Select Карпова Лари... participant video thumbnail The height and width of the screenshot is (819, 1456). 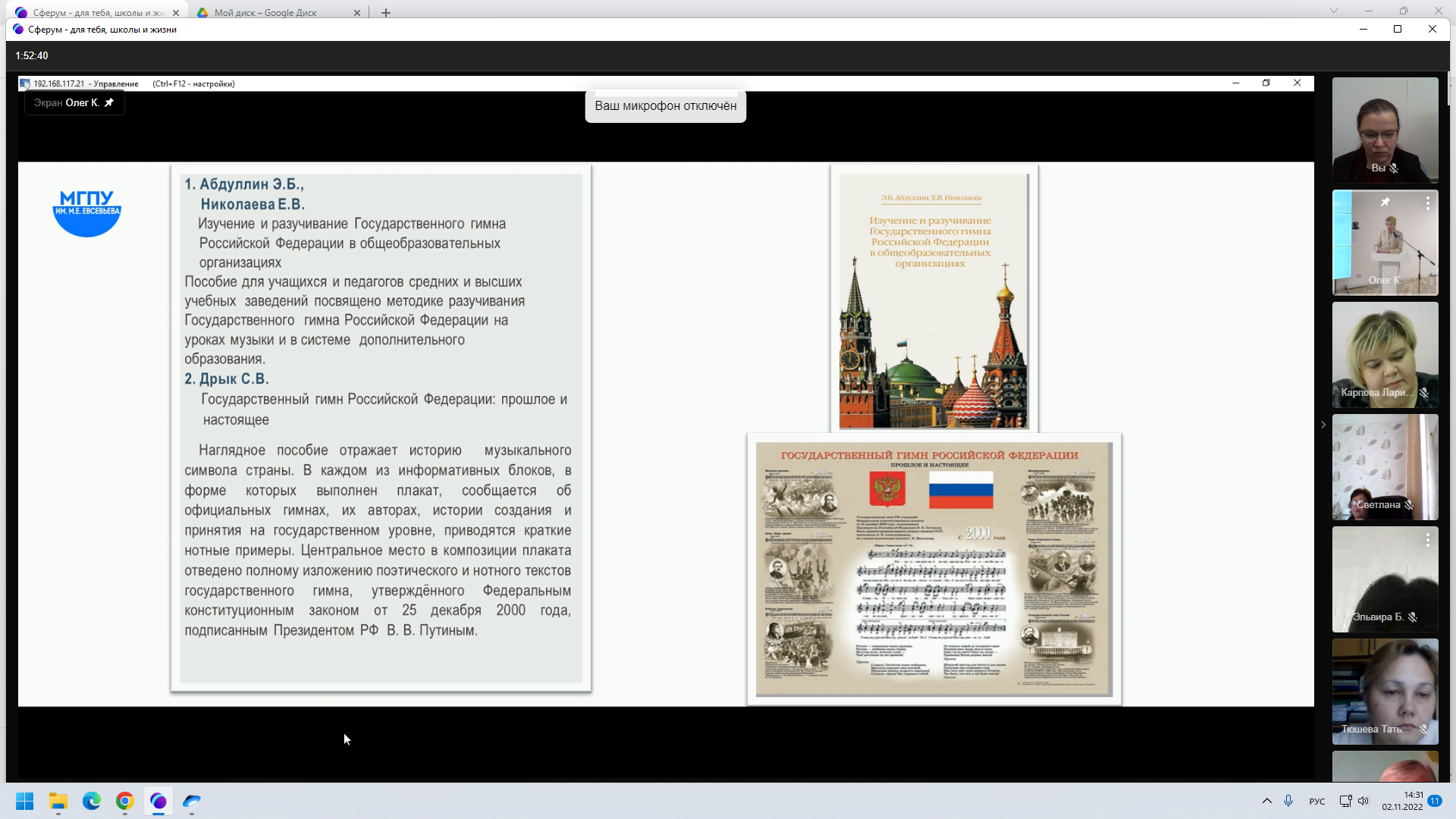pyautogui.click(x=1385, y=355)
